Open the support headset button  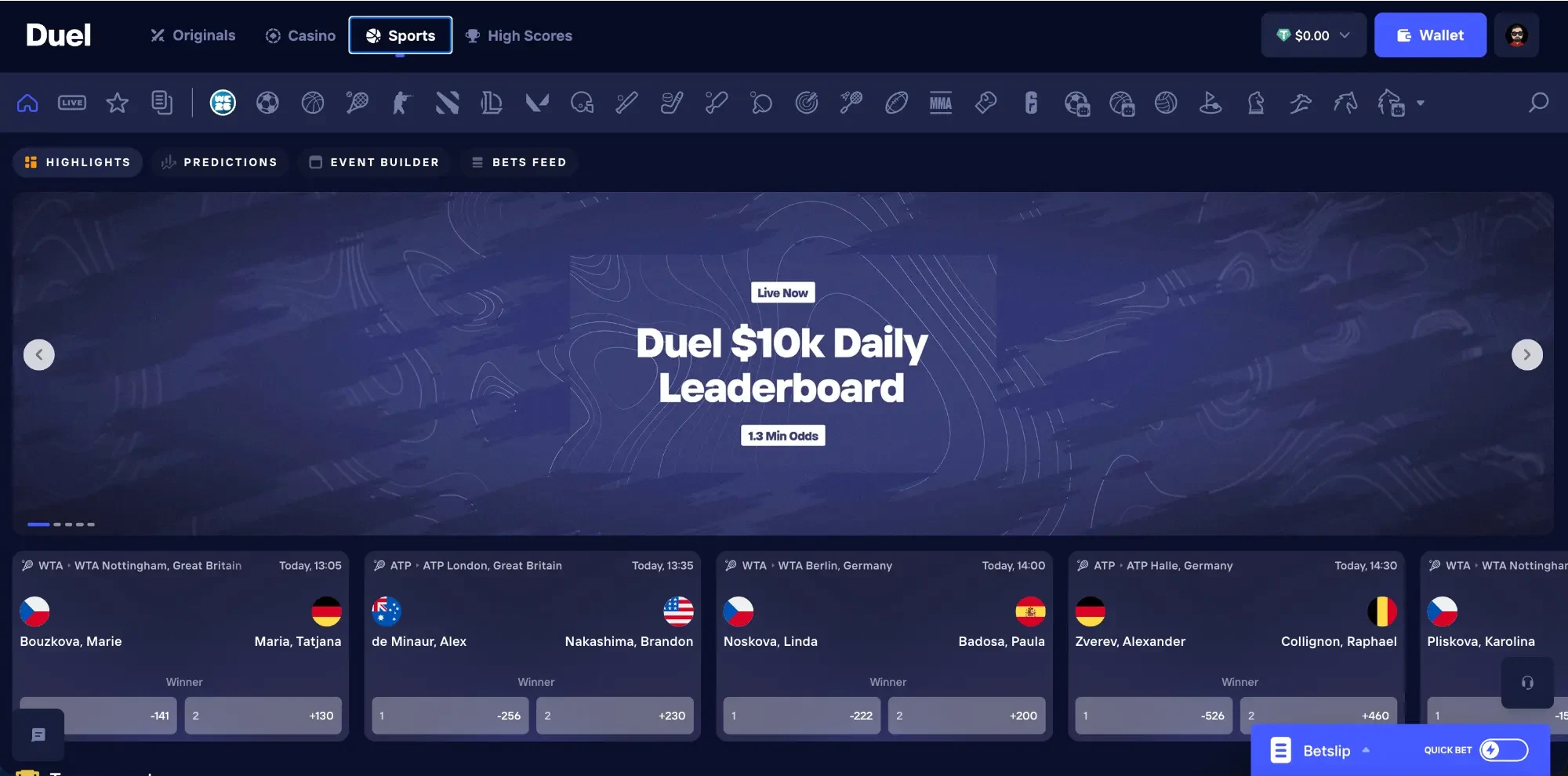[x=1527, y=683]
